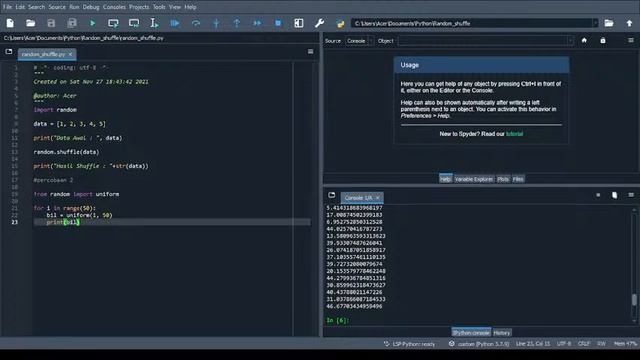The height and width of the screenshot is (360, 640).
Task: Click the console browse tabs icon
Action: tap(331, 195)
